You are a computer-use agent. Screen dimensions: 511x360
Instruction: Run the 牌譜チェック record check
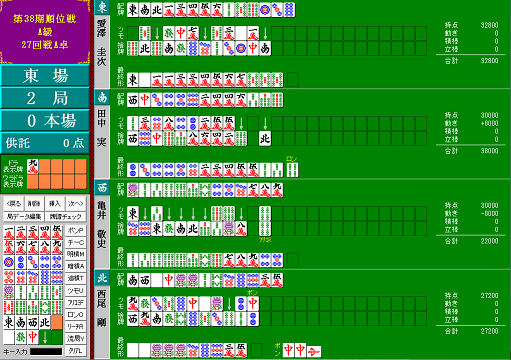pos(65,217)
